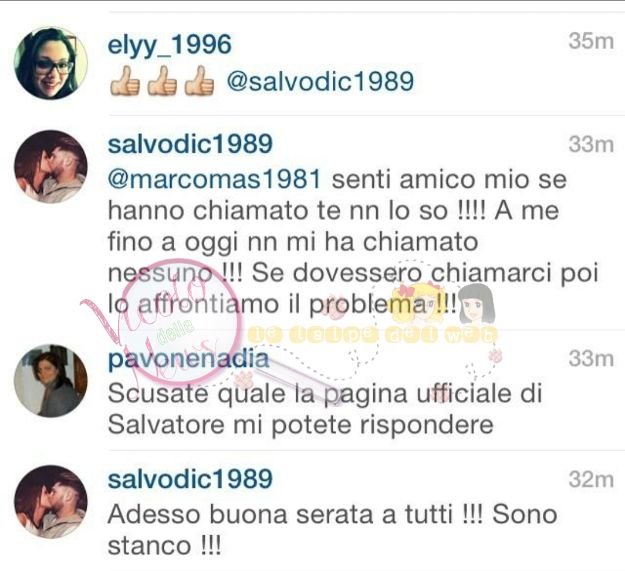Open the @salvodic1989 mention in elyy_1996's comment

(x=320, y=81)
